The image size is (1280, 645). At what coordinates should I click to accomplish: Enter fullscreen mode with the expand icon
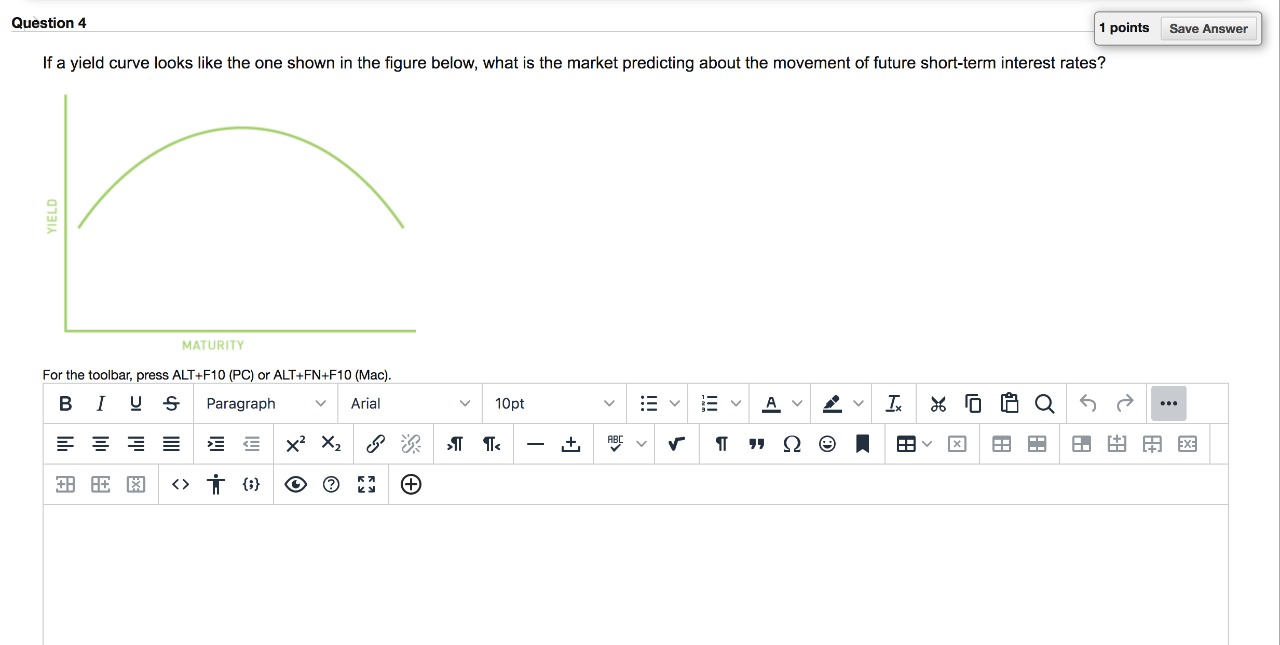click(x=366, y=484)
